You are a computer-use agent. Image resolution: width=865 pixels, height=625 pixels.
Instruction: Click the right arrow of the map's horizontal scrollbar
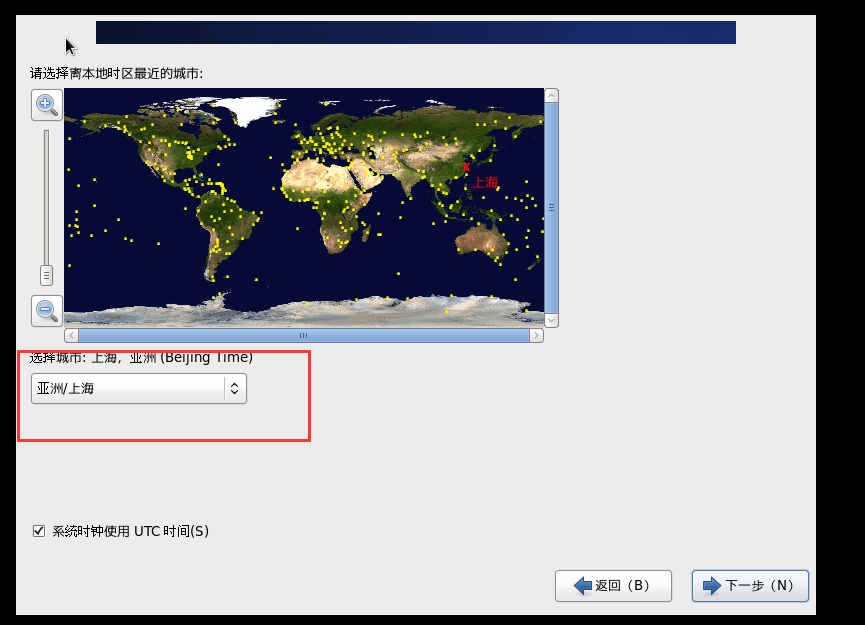pyautogui.click(x=536, y=335)
